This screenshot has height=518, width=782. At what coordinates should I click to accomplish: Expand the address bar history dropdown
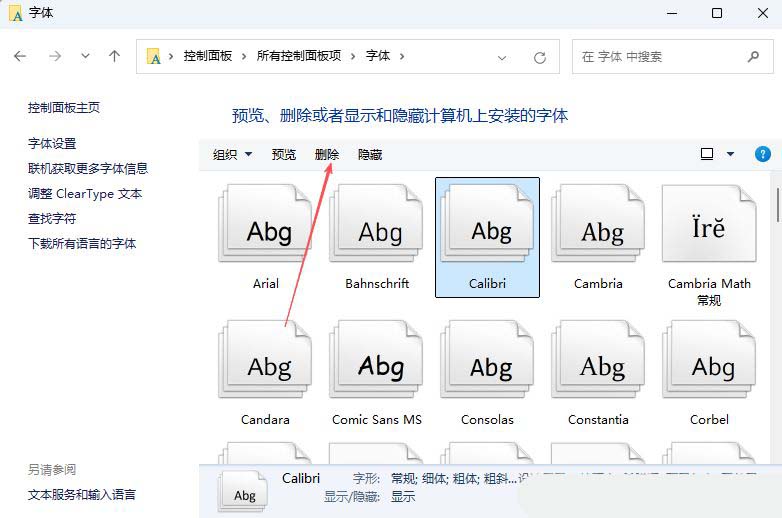click(502, 58)
